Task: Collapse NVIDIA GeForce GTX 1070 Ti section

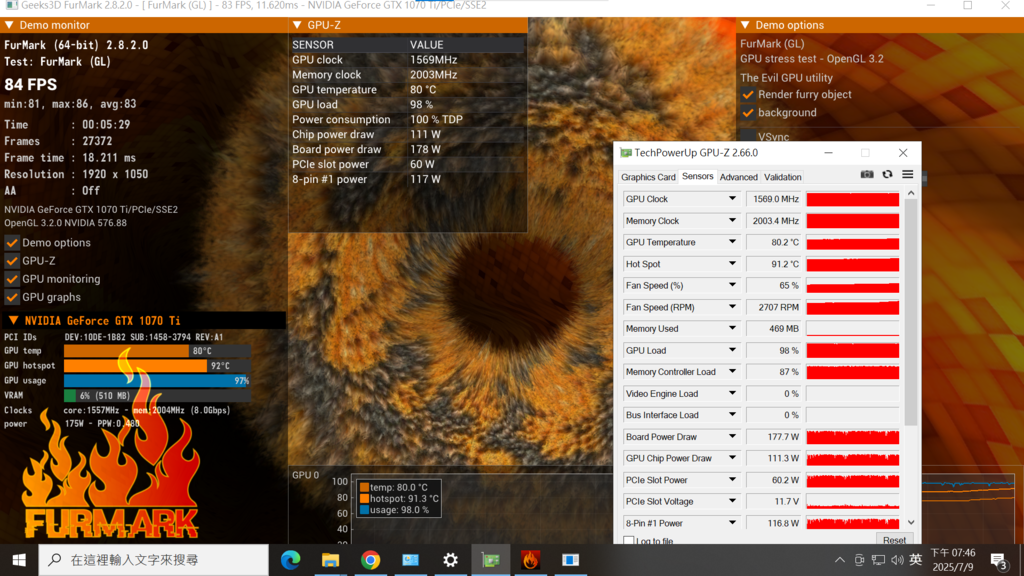Action: [13, 321]
